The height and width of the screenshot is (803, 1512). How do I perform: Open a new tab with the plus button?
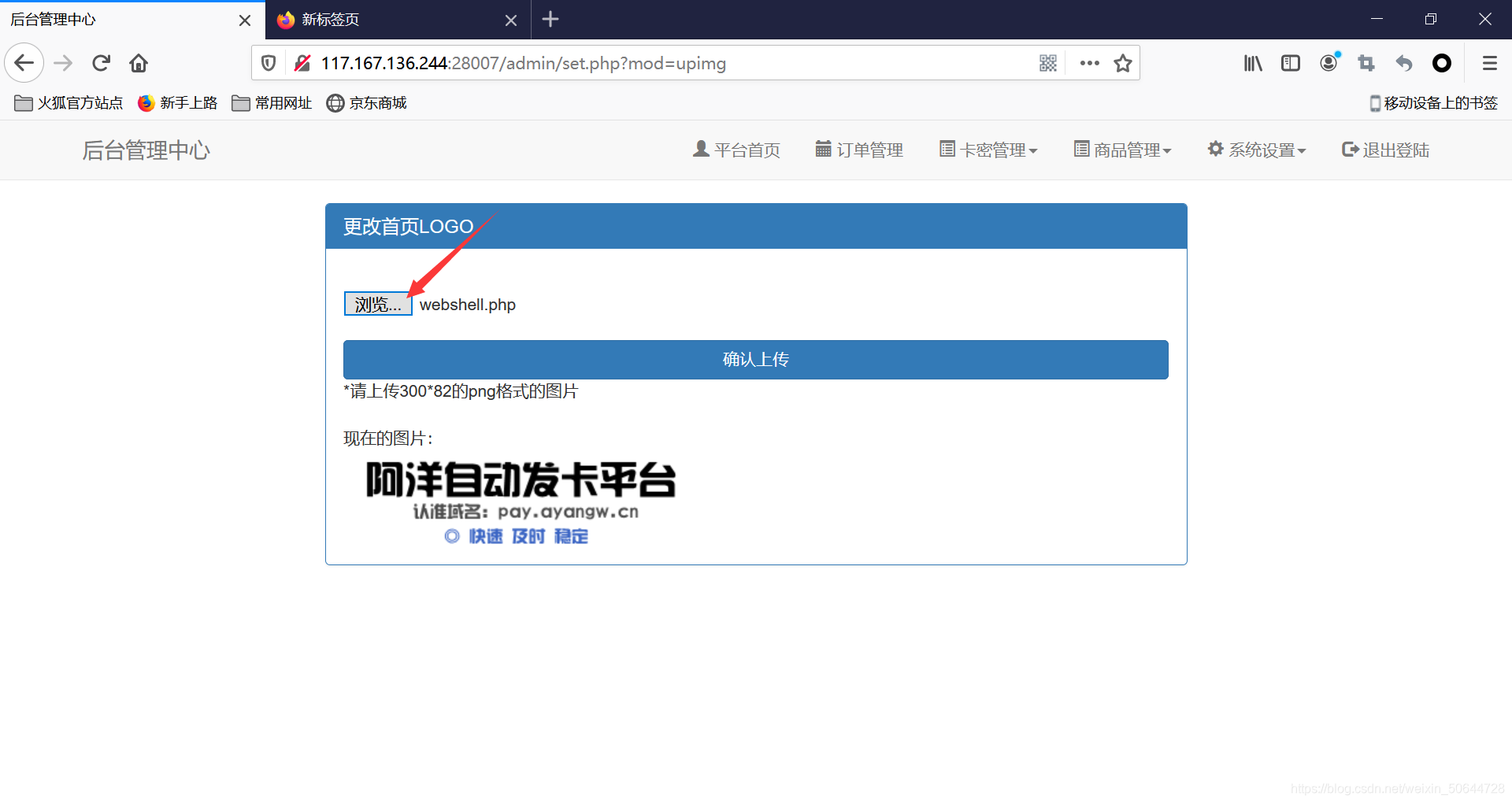[x=550, y=19]
